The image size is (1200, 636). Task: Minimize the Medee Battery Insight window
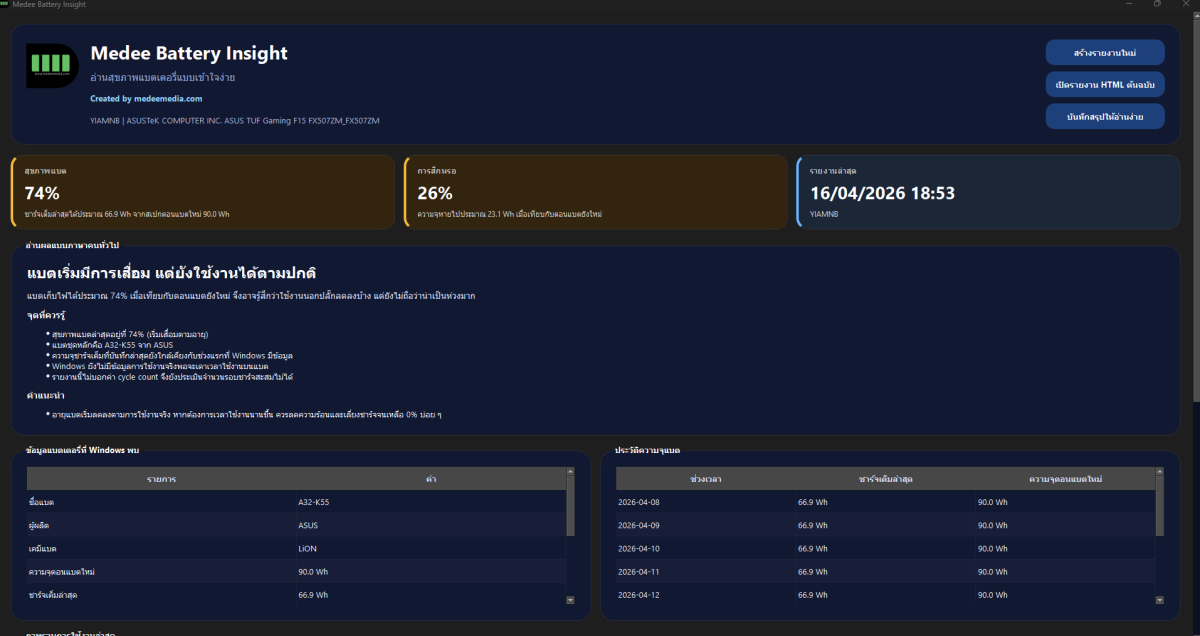pos(1129,4)
